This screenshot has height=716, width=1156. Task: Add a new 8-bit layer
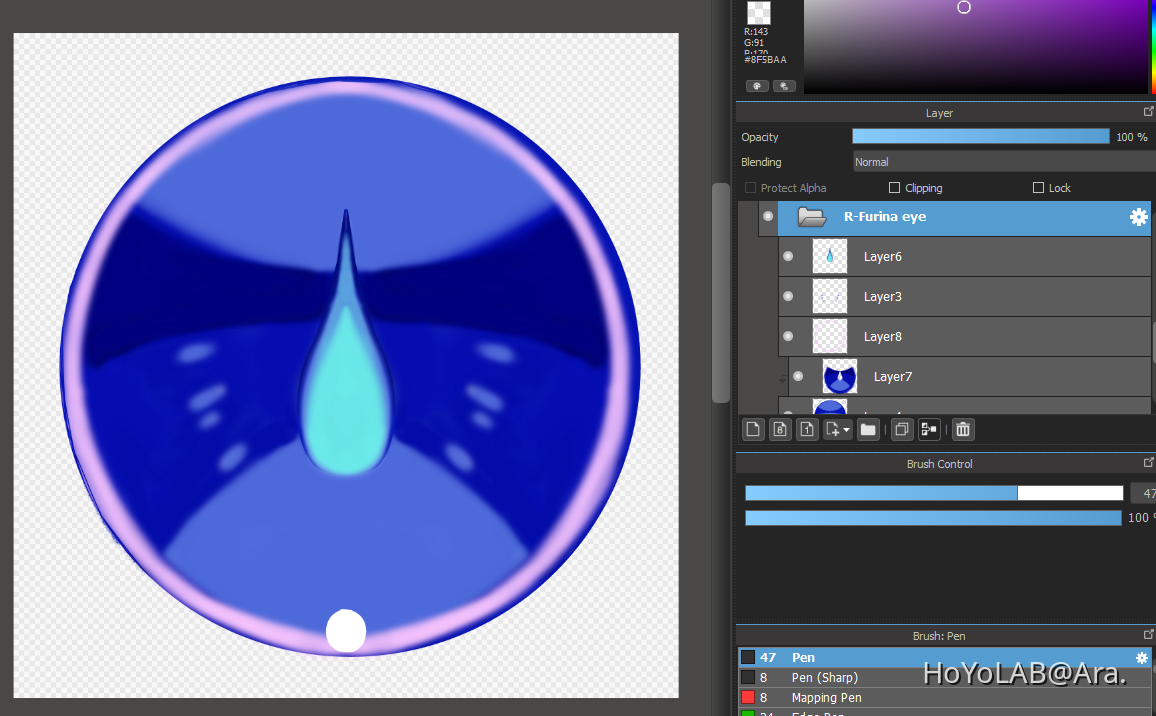point(781,429)
